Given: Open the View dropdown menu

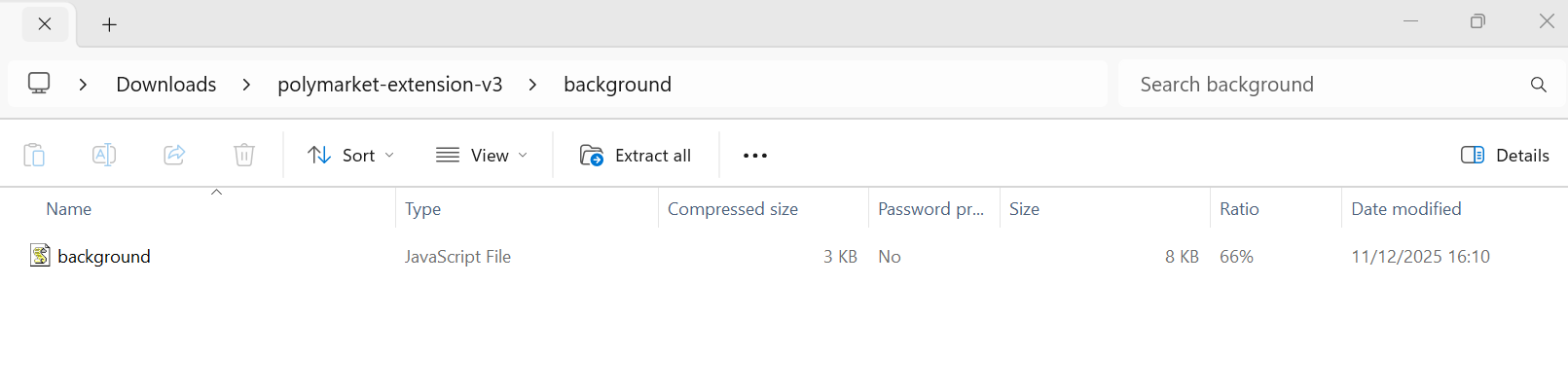Looking at the screenshot, I should pos(482,156).
